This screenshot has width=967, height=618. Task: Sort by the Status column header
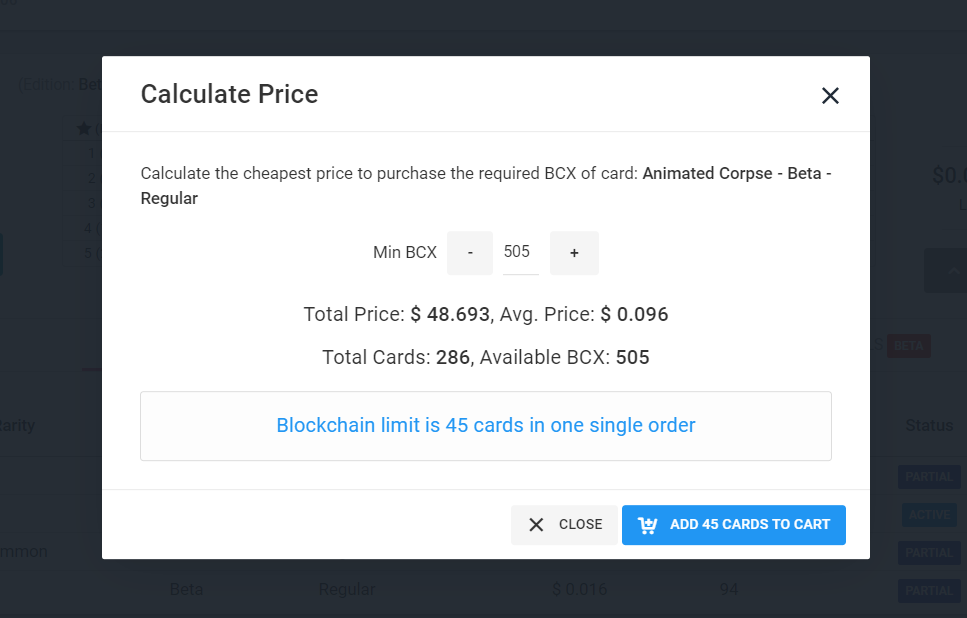pos(929,425)
